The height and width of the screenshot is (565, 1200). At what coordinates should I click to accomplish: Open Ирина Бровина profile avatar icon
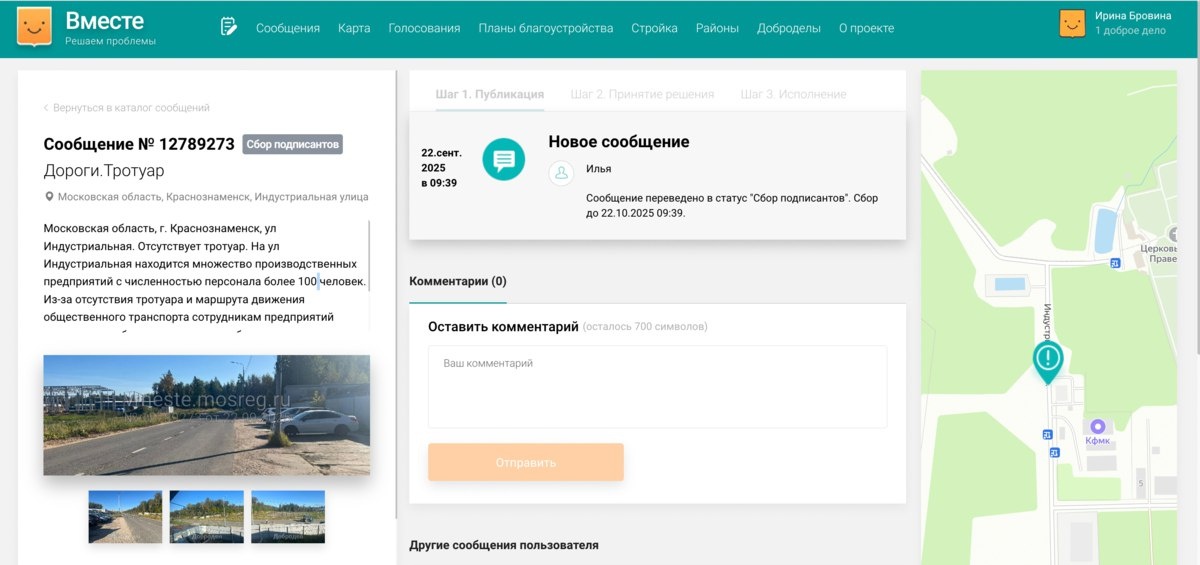1072,23
